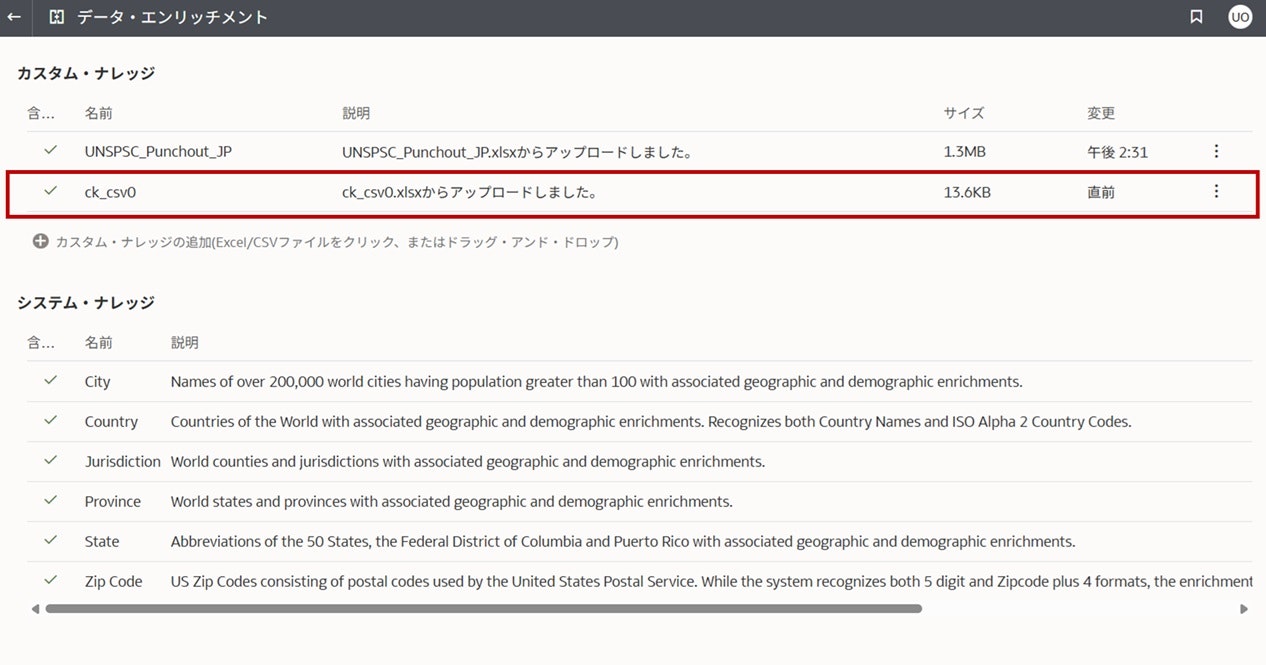1266x665 pixels.
Task: Click the State description about 50 States
Action: [x=623, y=542]
